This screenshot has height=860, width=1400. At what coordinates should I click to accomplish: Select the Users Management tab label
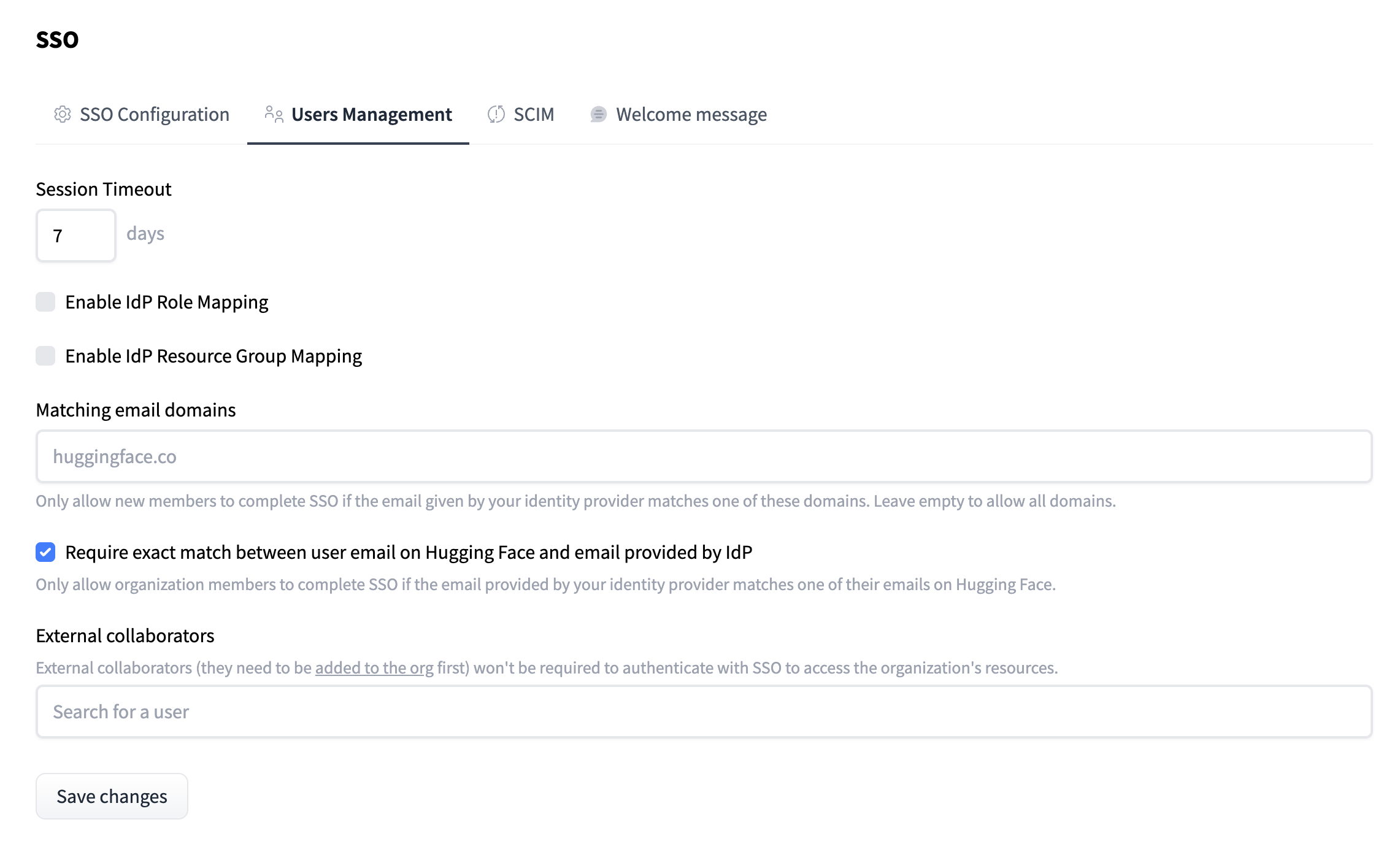(x=371, y=115)
